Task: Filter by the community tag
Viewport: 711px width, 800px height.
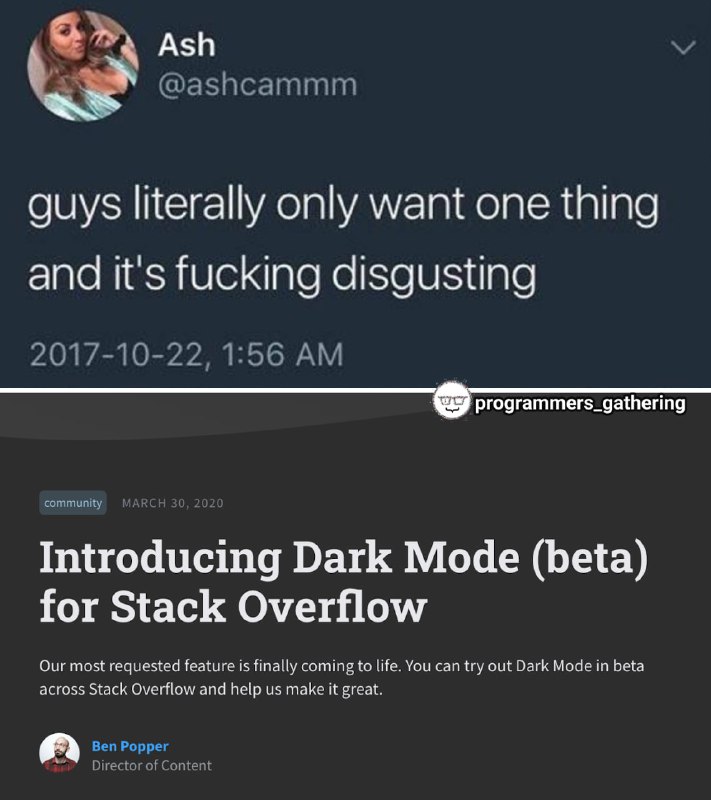Action: [73, 503]
